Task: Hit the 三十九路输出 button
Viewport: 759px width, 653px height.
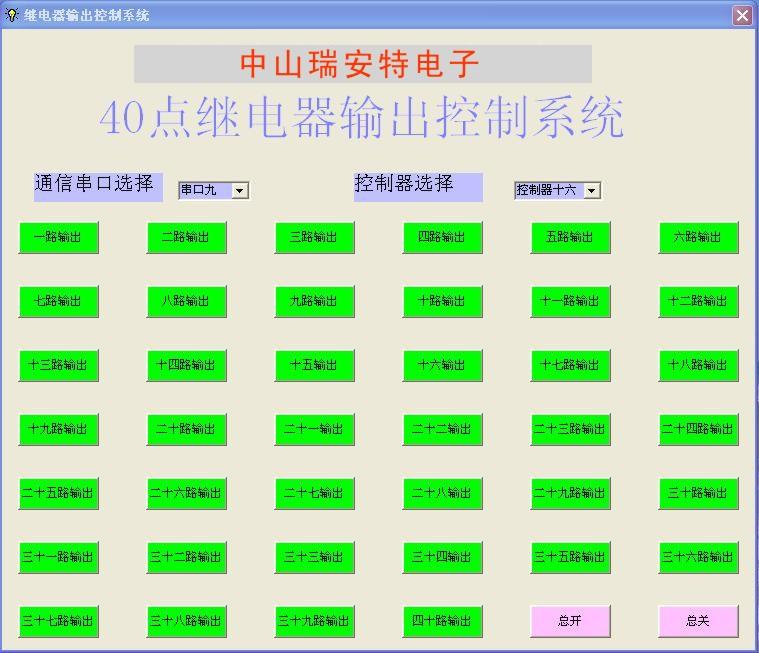Action: click(315, 621)
